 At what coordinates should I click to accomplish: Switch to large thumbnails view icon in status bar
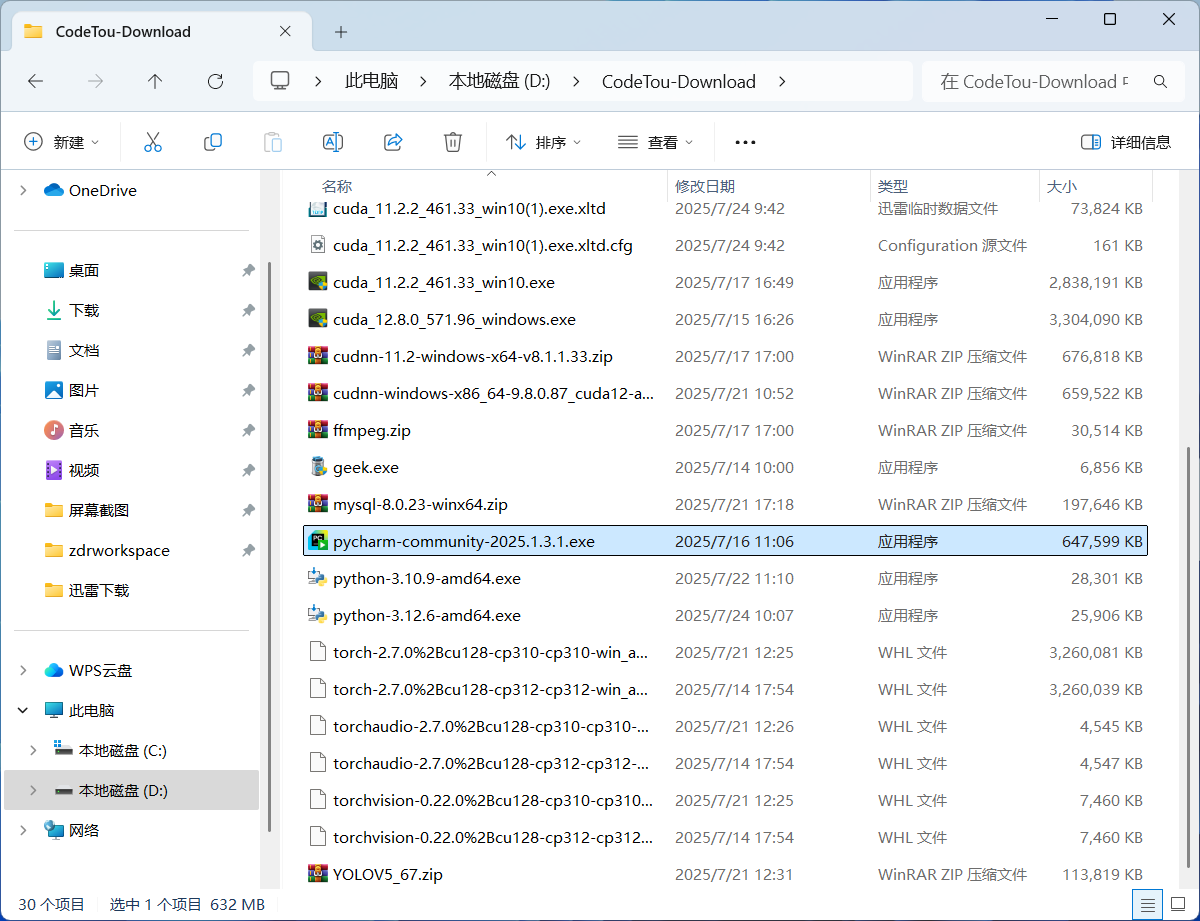coord(1176,904)
